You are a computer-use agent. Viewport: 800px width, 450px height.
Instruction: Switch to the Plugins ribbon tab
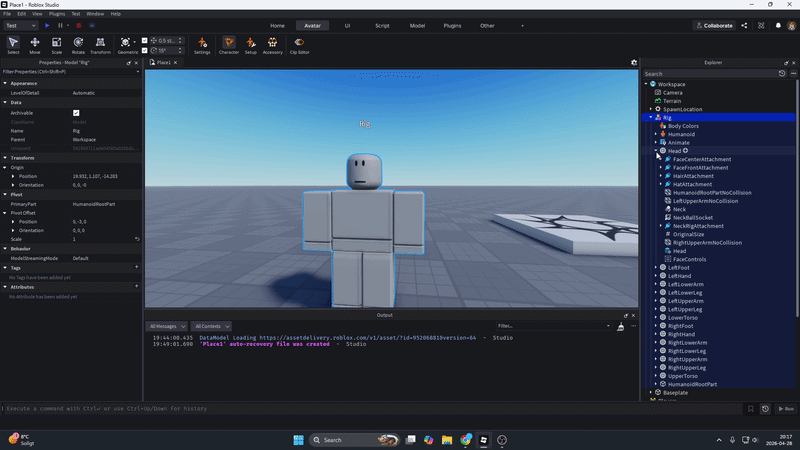point(452,26)
